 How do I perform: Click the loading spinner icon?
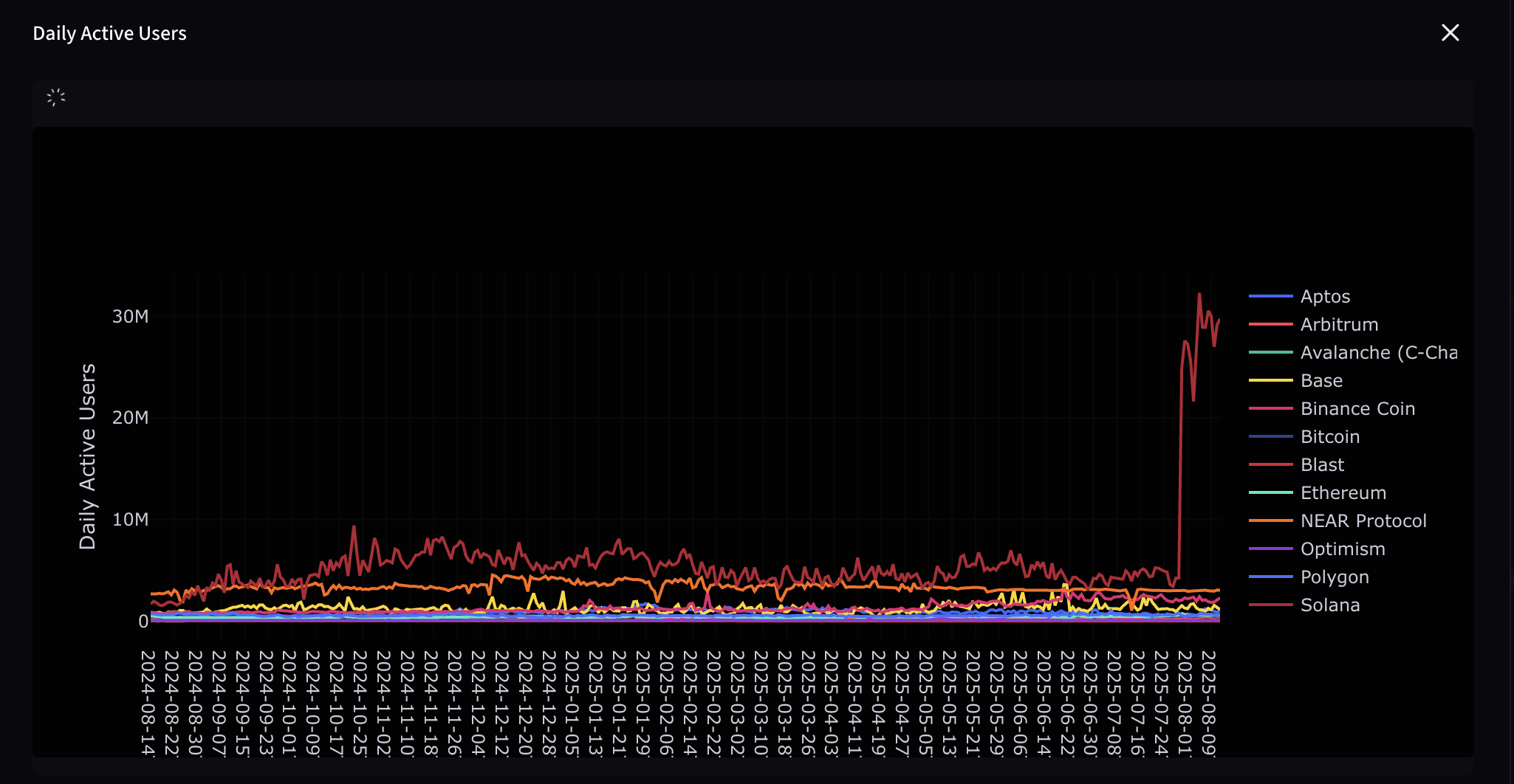point(57,97)
